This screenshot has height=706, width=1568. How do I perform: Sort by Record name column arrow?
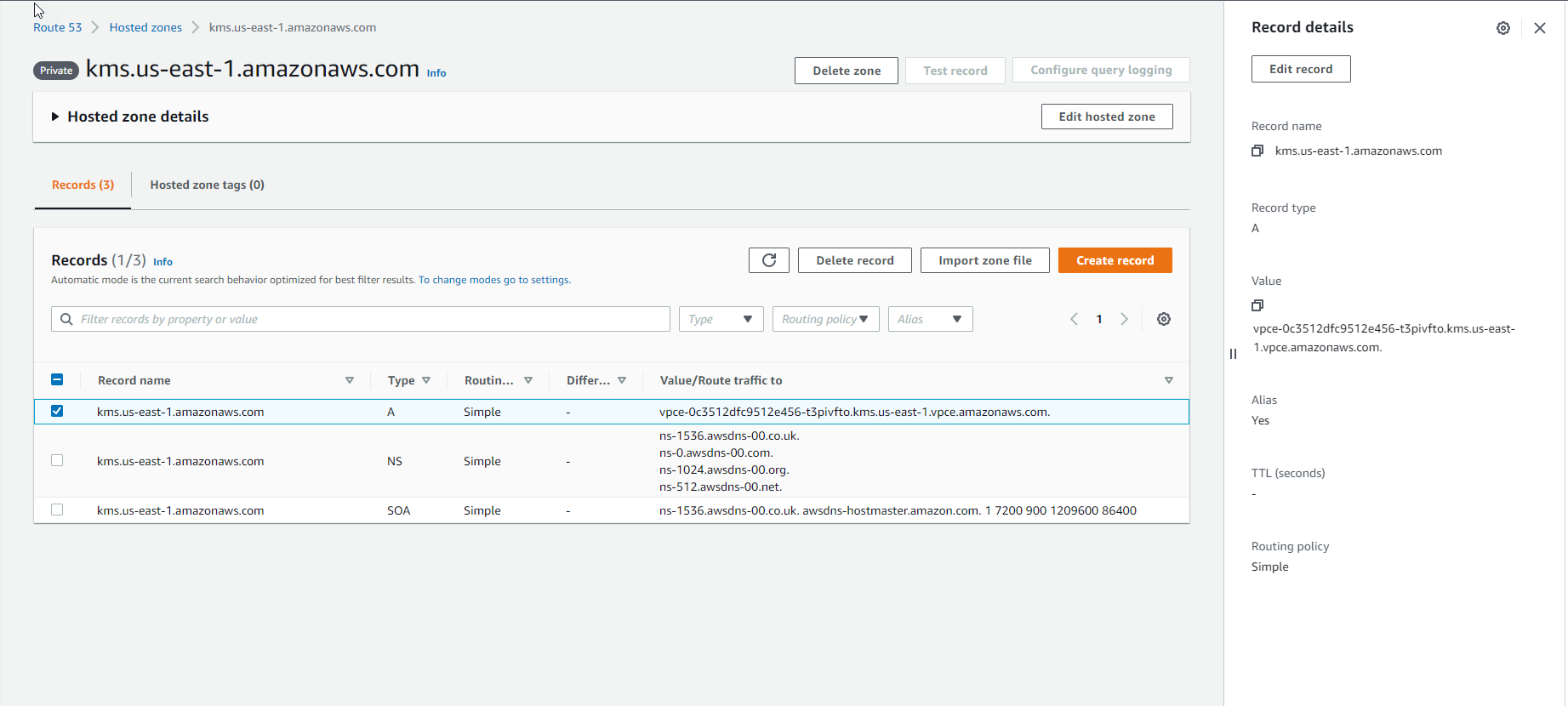(350, 380)
